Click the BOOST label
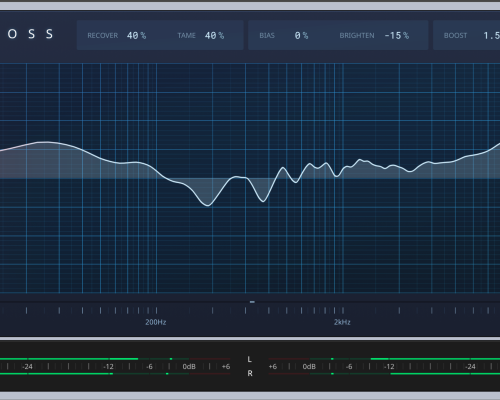The width and height of the screenshot is (500, 400). tap(455, 35)
